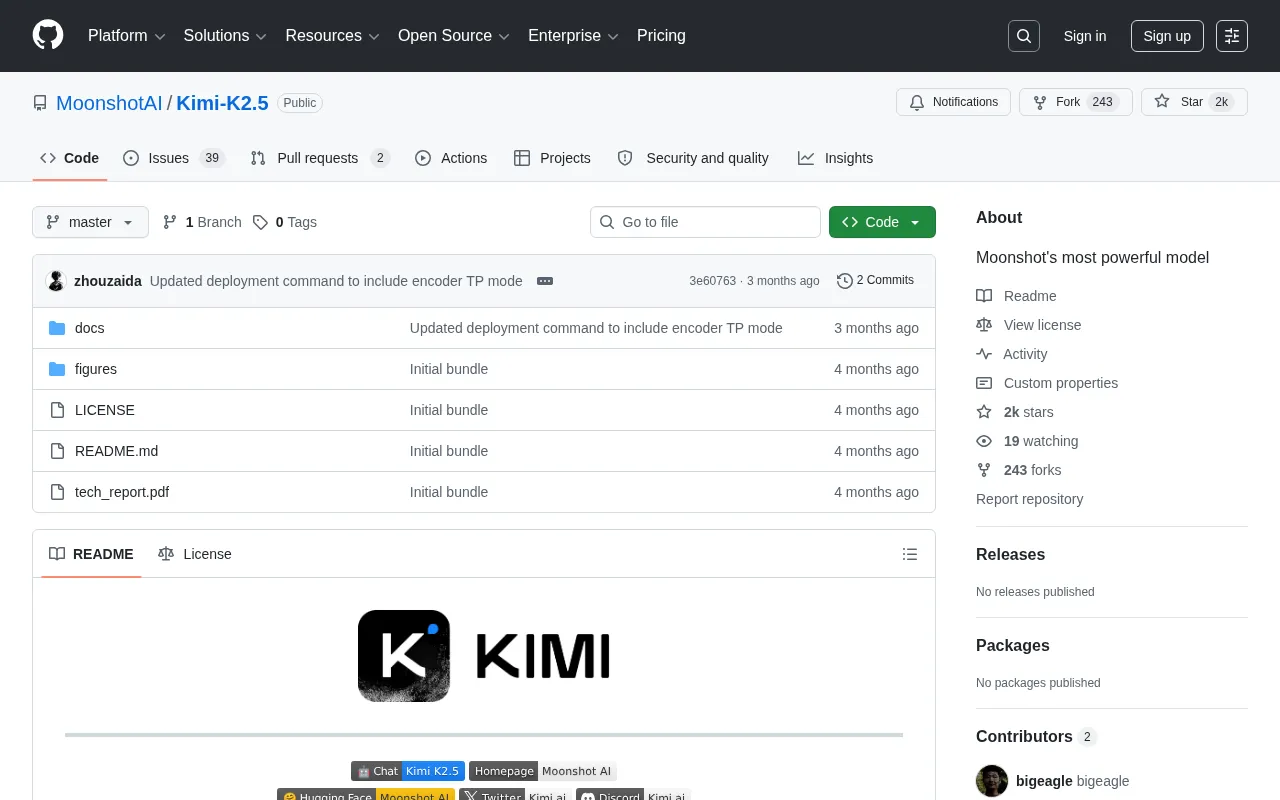The height and width of the screenshot is (800, 1280).
Task: View the 2 Commits history
Action: click(x=875, y=281)
